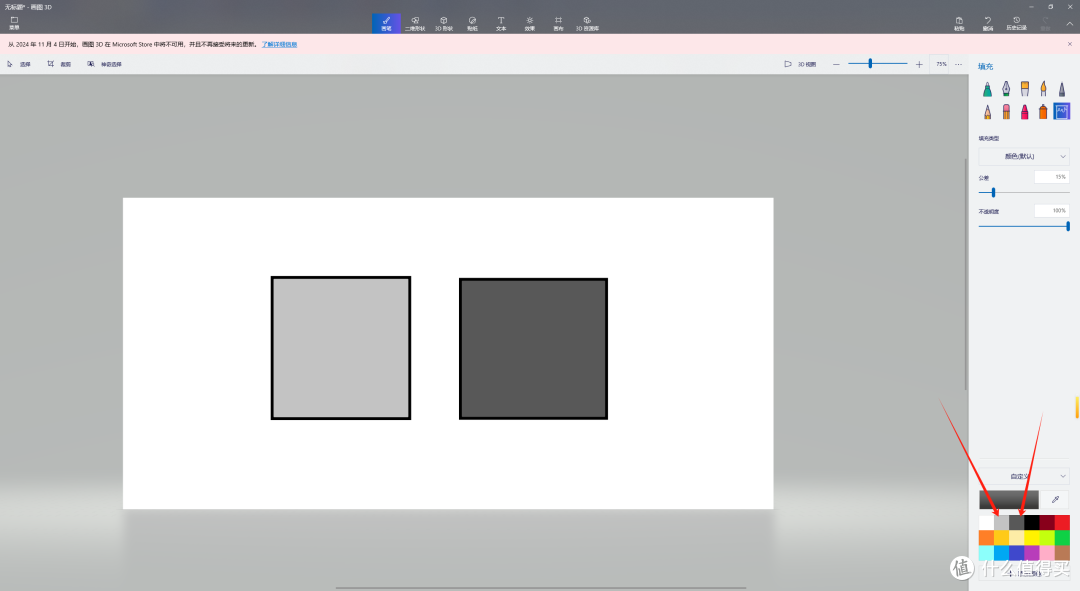This screenshot has width=1080, height=591.
Task: Click the Undo icon
Action: [988, 23]
